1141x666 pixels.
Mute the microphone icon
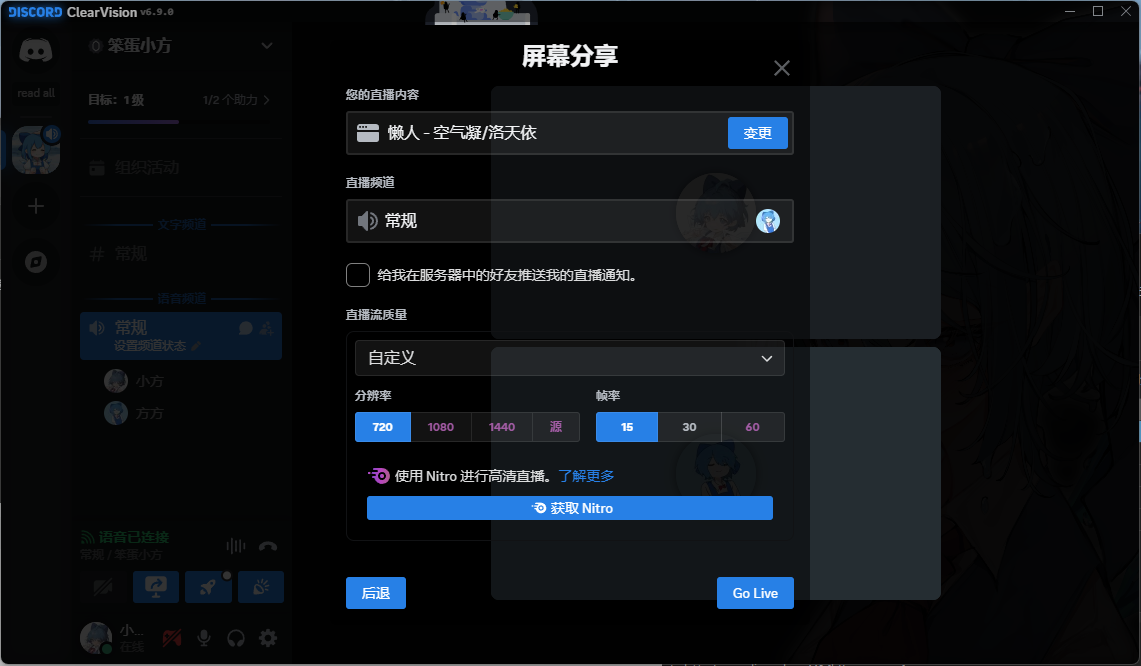(x=204, y=637)
